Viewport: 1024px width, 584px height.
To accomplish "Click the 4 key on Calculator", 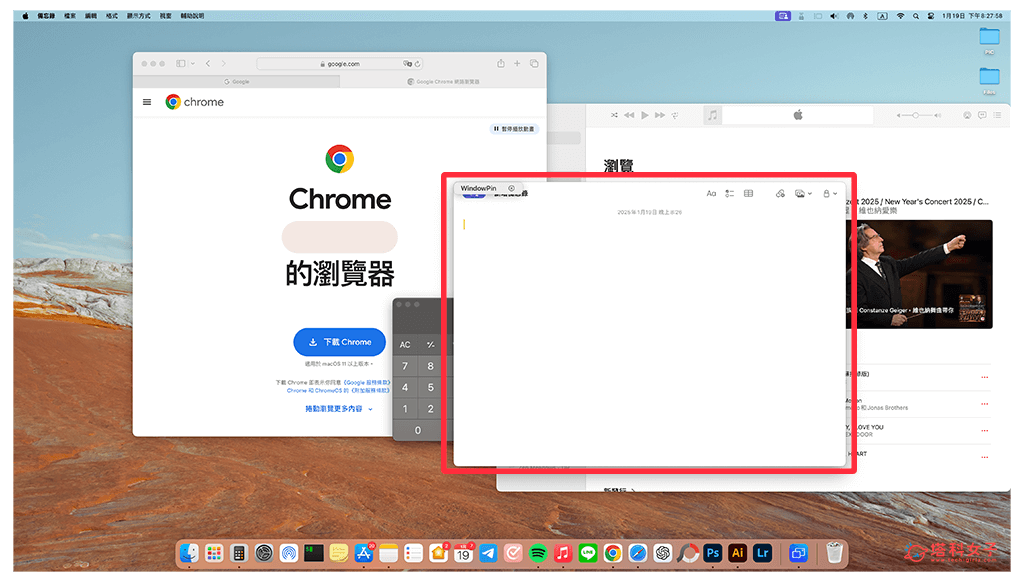I will pyautogui.click(x=405, y=387).
